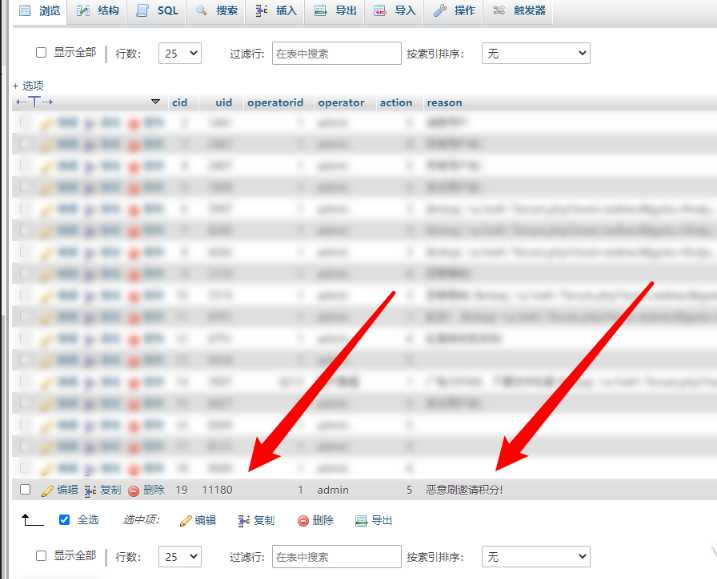Sort by the action column header

click(x=396, y=103)
